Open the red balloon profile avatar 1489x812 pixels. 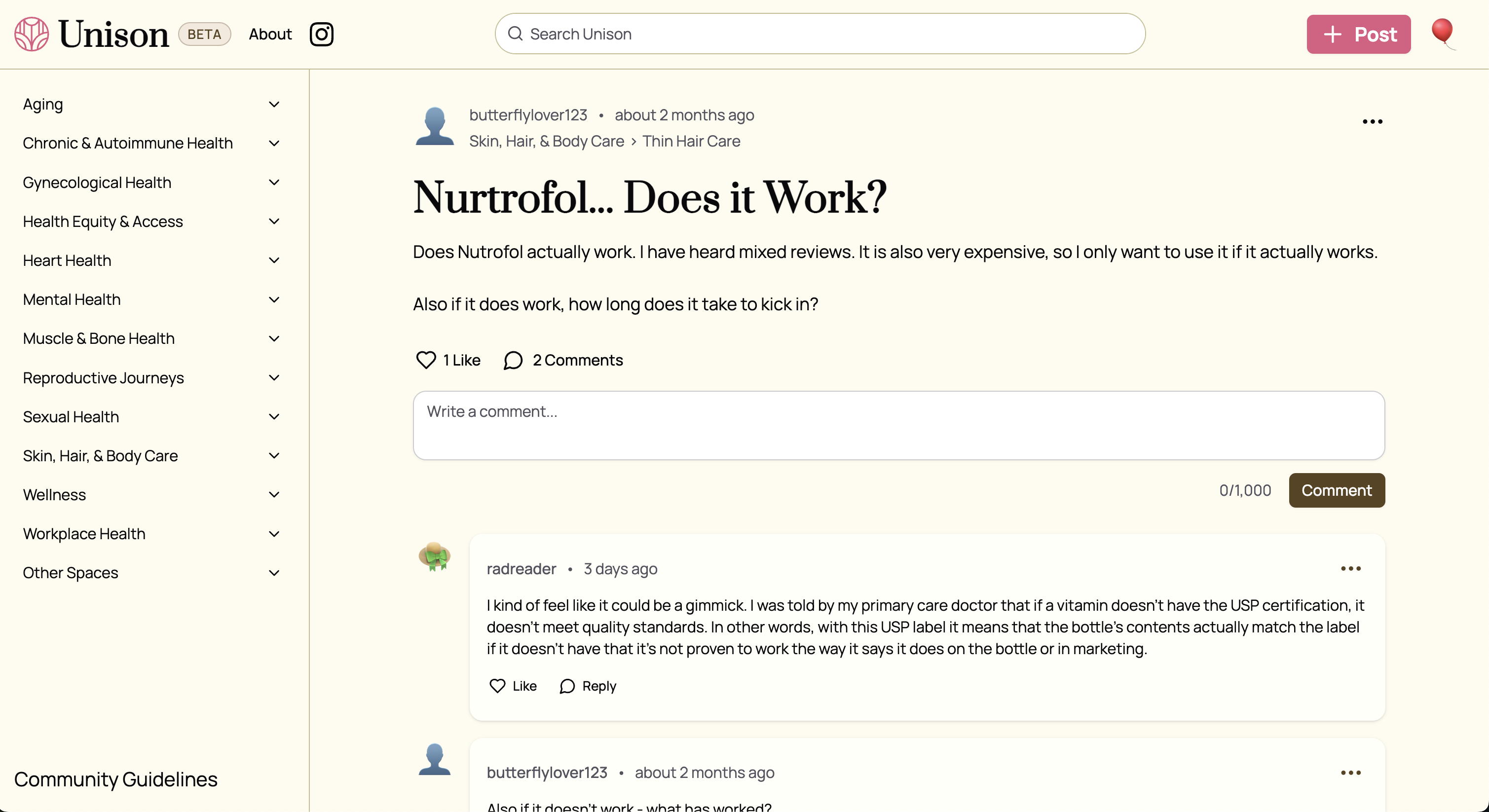pos(1443,33)
